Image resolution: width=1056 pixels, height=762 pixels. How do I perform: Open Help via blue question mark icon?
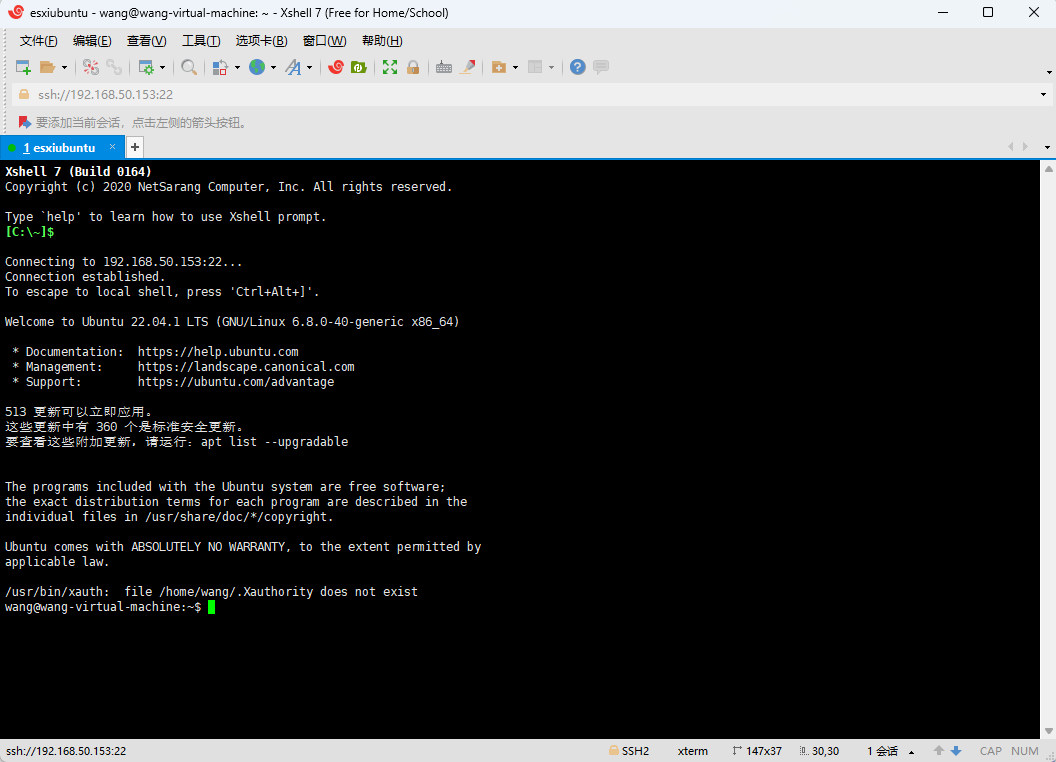[x=577, y=67]
